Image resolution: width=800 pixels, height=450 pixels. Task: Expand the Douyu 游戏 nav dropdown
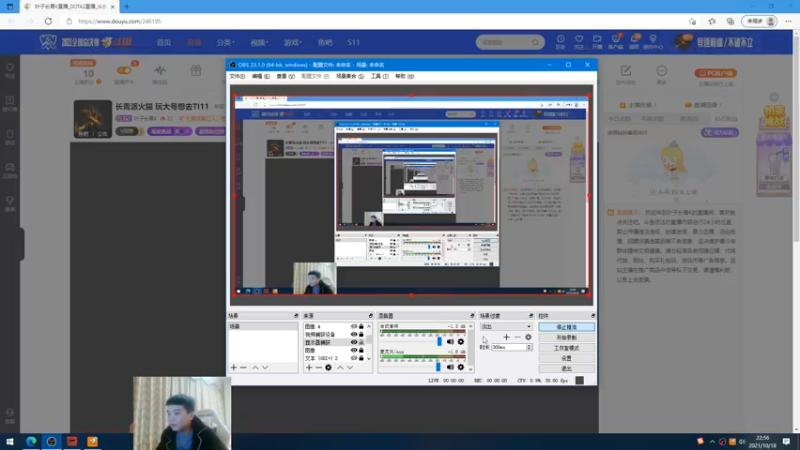tap(293, 42)
